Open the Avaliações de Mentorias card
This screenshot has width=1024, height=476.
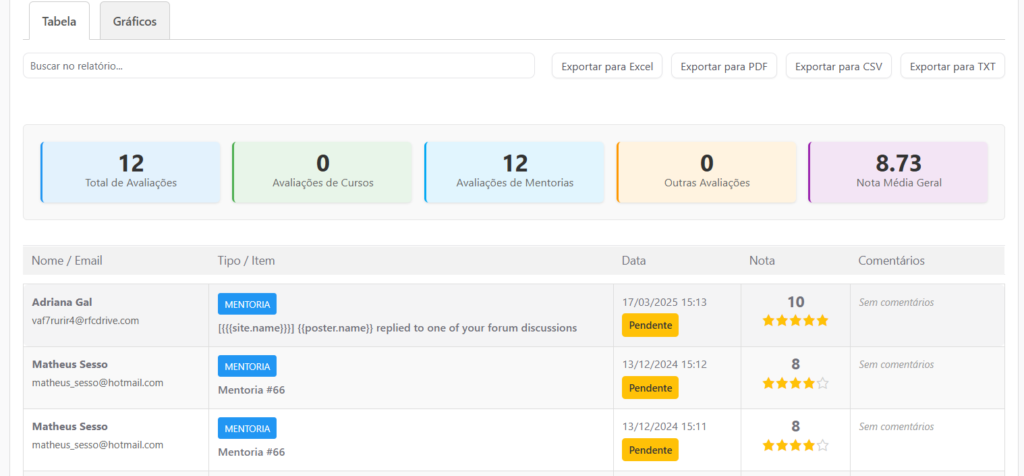(x=514, y=172)
